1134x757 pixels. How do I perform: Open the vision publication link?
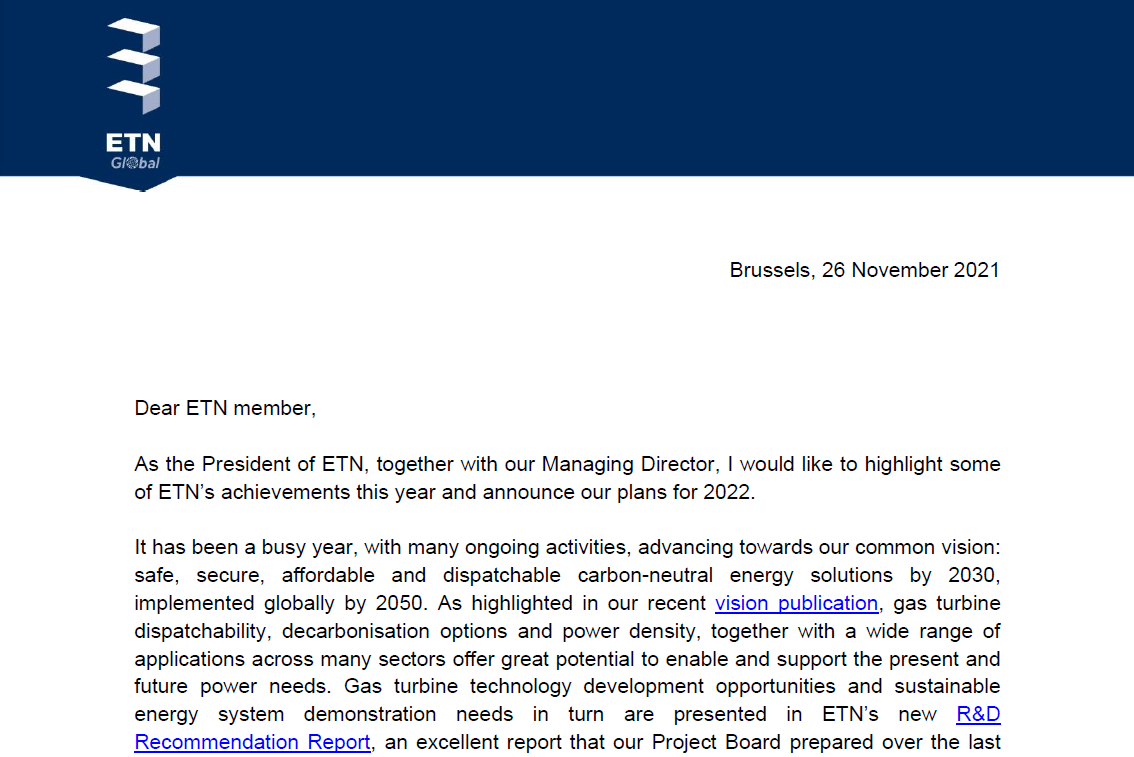796,603
